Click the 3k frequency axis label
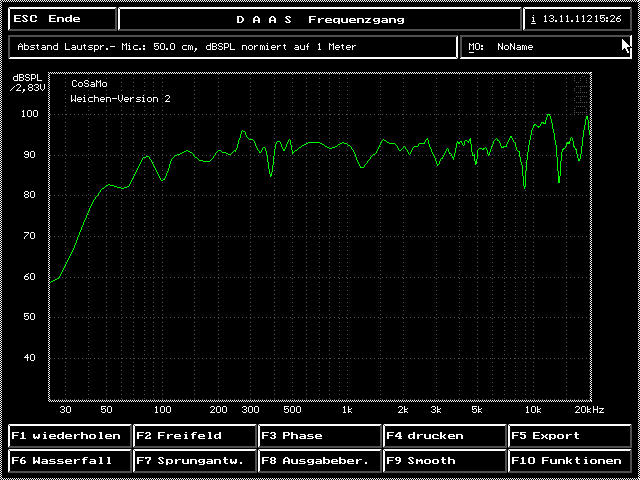Image resolution: width=640 pixels, height=480 pixels. click(436, 410)
